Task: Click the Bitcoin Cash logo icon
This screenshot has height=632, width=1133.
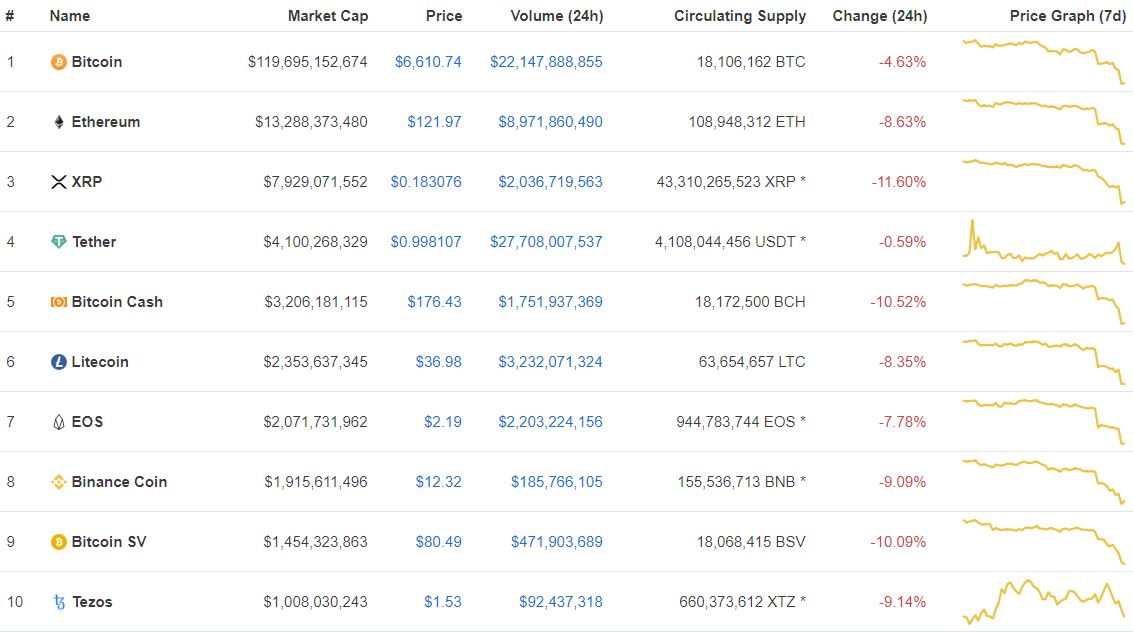Action: [x=59, y=302]
